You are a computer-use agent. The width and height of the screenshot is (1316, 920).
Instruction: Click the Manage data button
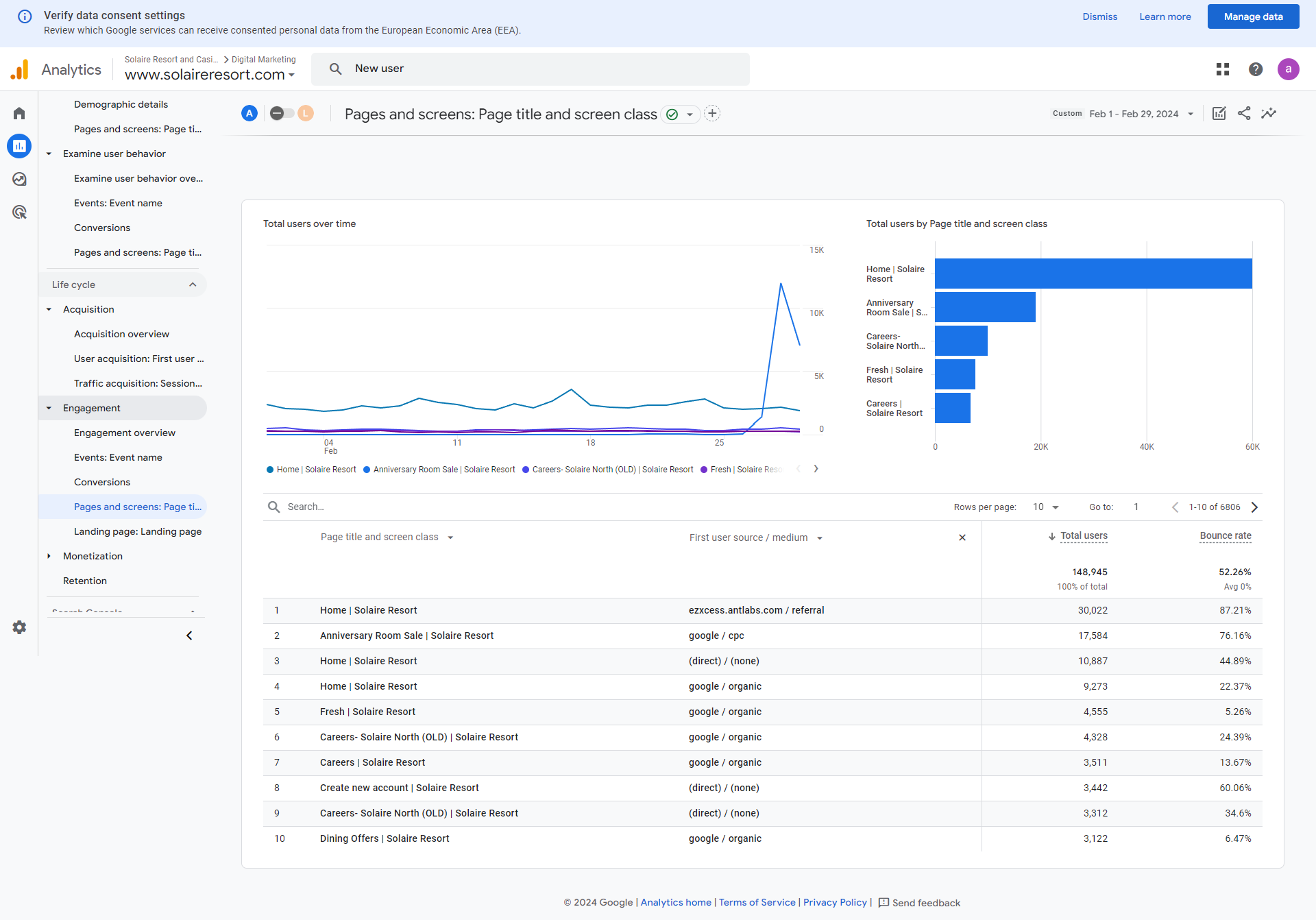(x=1253, y=16)
